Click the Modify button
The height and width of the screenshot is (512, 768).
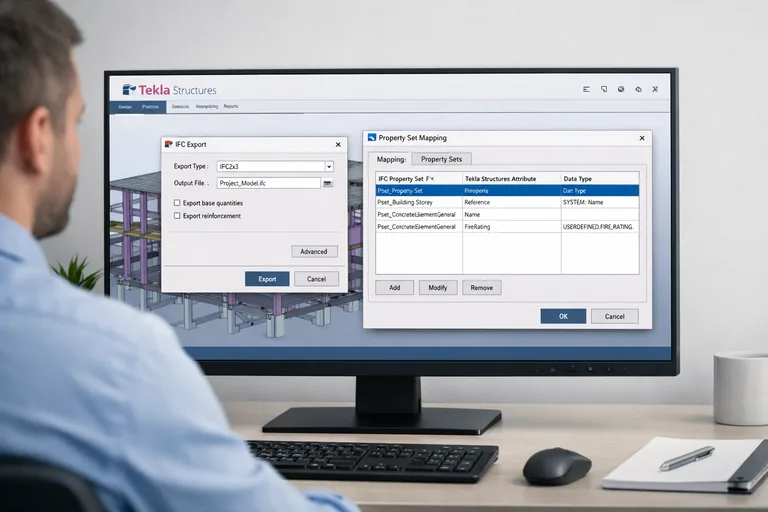point(438,288)
